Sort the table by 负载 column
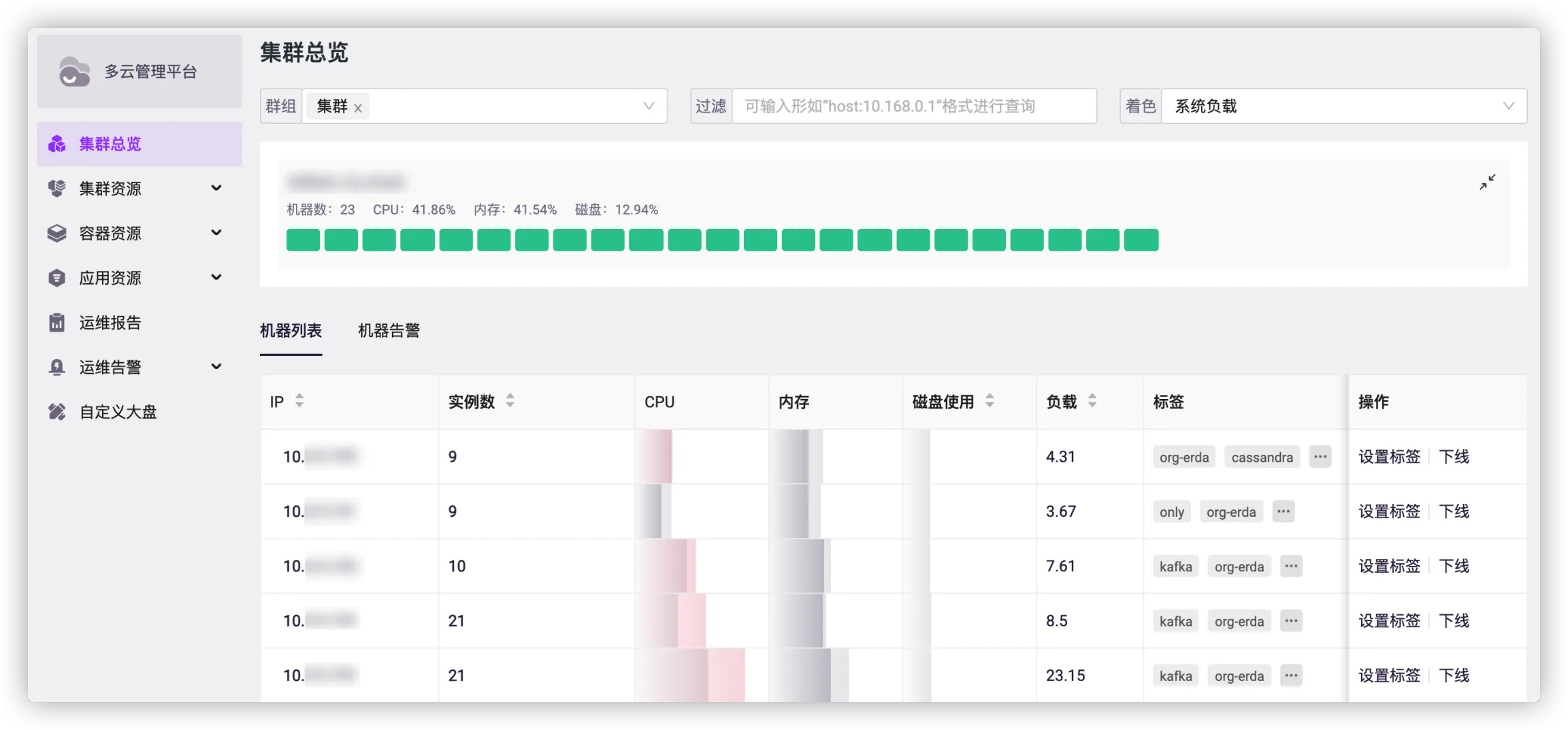The width and height of the screenshot is (1568, 730). point(1092,401)
